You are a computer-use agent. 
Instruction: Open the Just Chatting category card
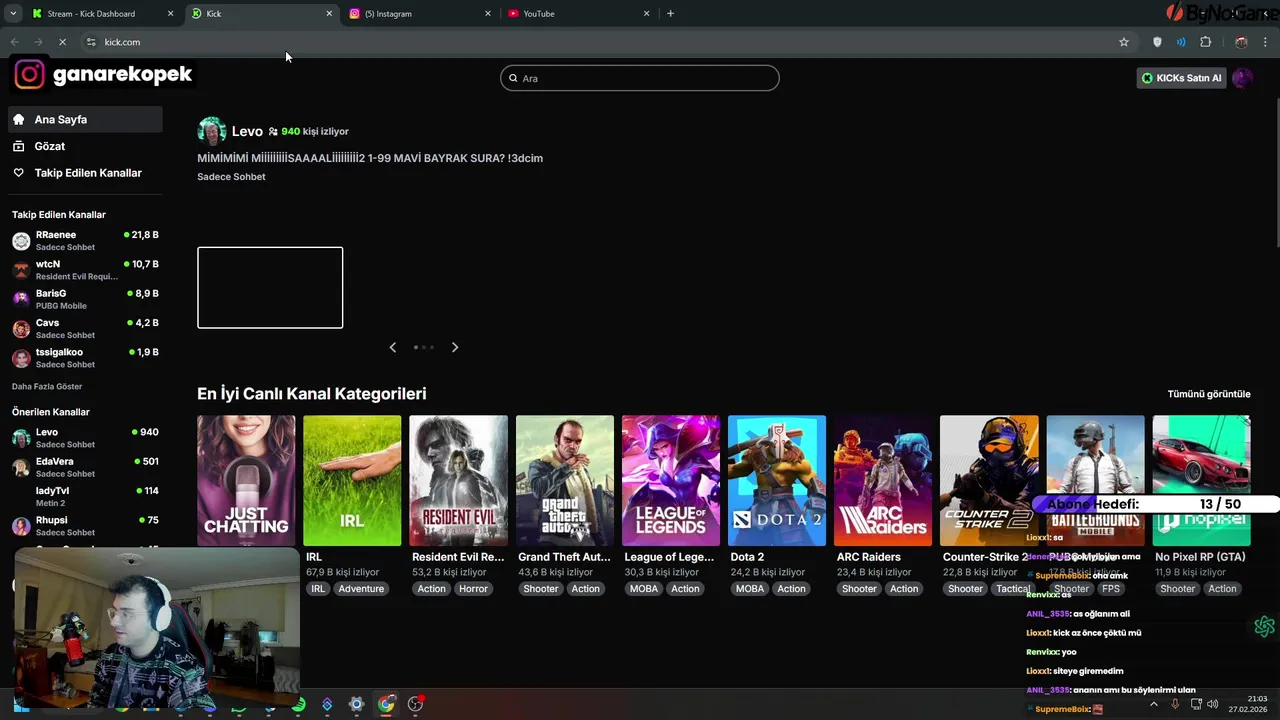click(246, 480)
